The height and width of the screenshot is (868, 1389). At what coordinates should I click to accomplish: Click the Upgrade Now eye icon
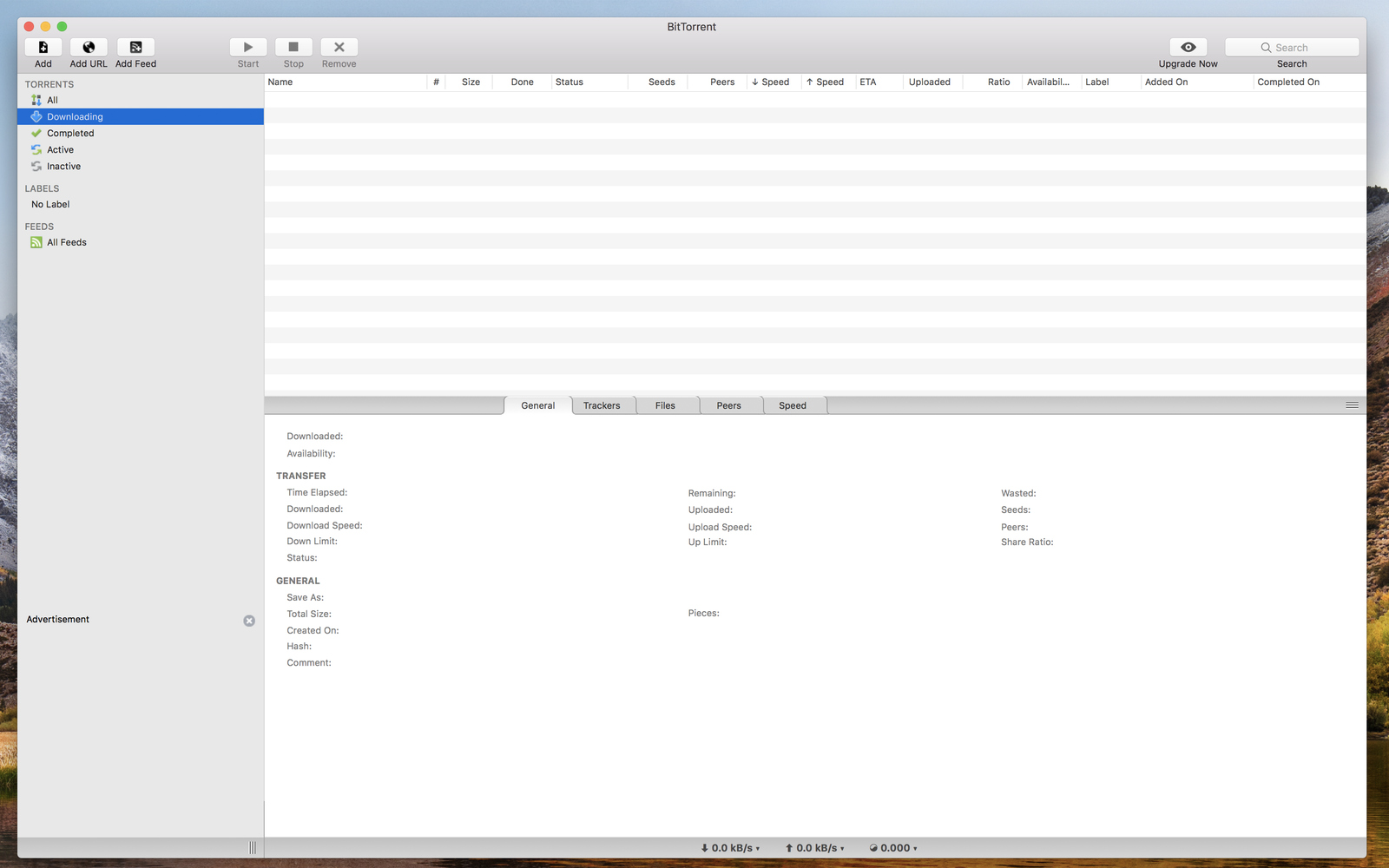pyautogui.click(x=1188, y=47)
